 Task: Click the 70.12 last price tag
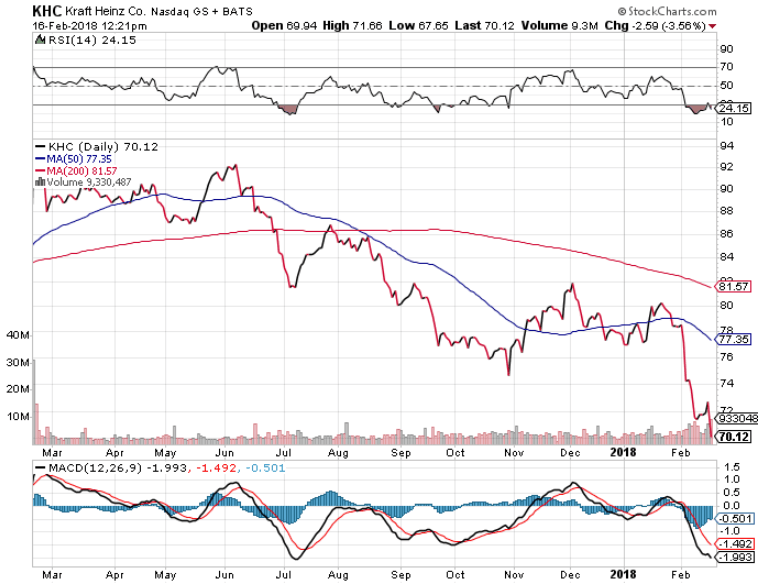[735, 436]
